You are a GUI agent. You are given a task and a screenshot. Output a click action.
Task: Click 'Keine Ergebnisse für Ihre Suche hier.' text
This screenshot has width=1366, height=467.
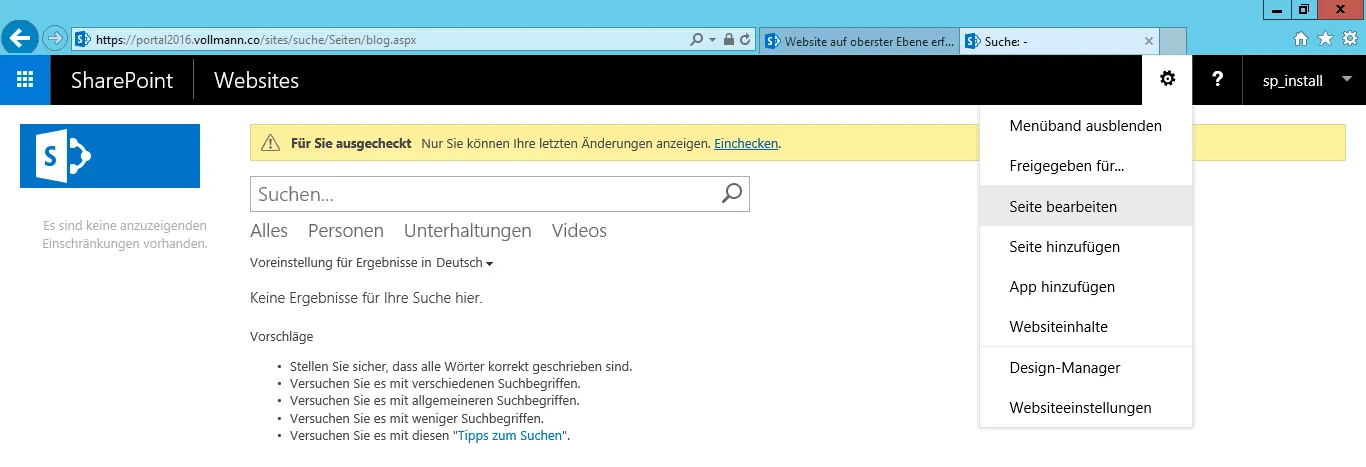(366, 298)
